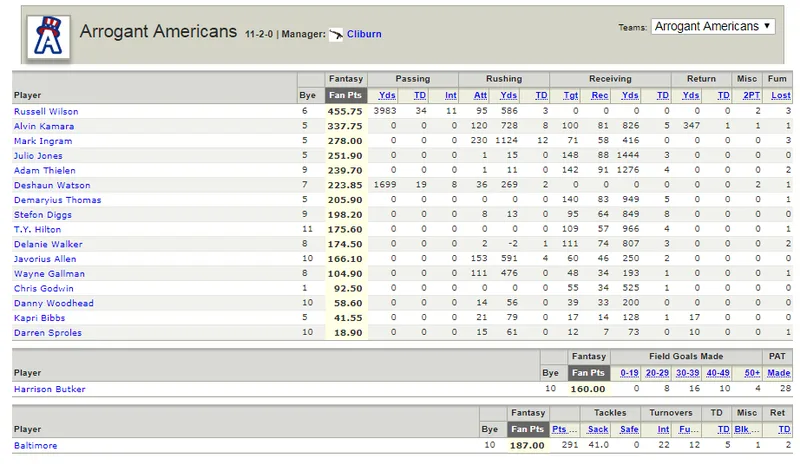800x465 pixels.
Task: Sort by Receiving Tgt column header
Action: pos(570,95)
